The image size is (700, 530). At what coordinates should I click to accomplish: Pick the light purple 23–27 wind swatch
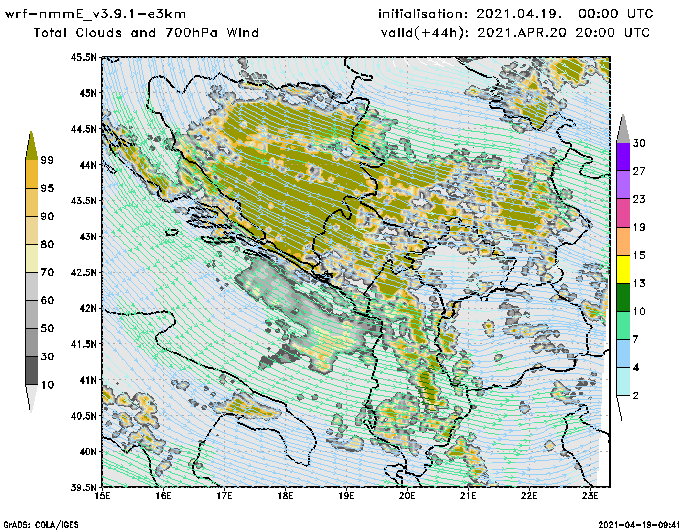pos(623,185)
